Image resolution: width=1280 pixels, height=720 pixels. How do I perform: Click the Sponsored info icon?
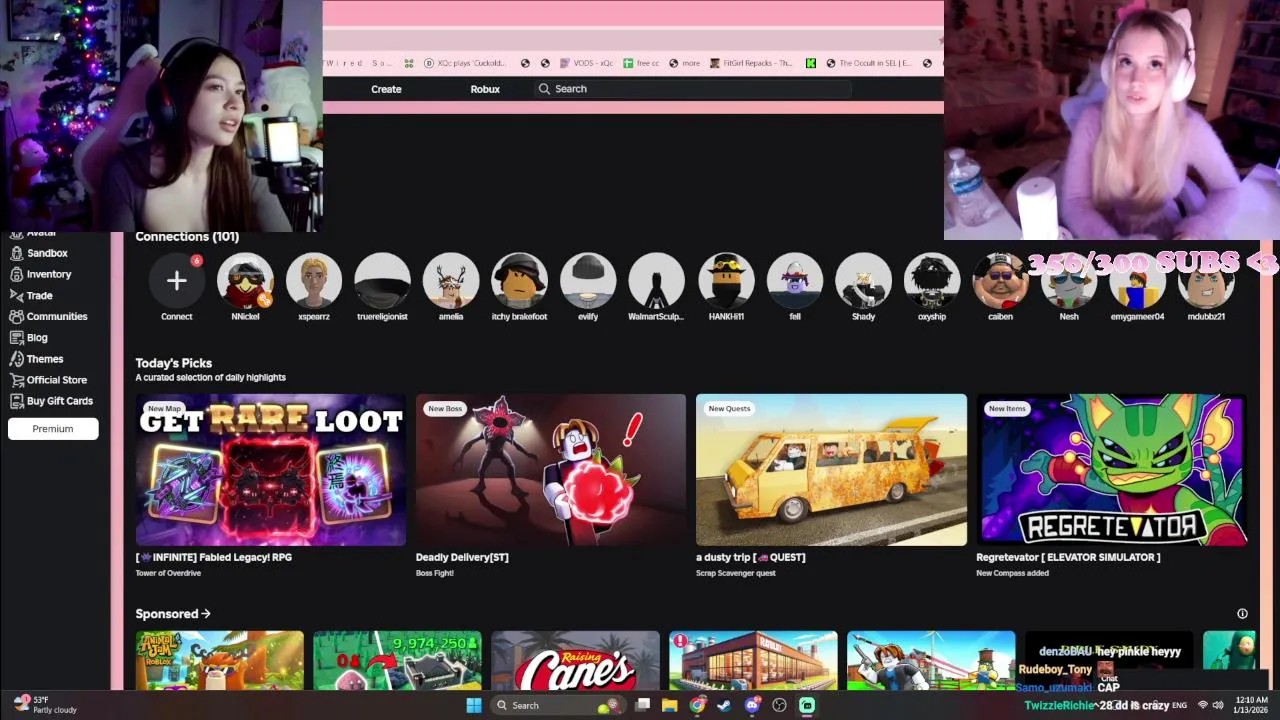tap(1242, 614)
